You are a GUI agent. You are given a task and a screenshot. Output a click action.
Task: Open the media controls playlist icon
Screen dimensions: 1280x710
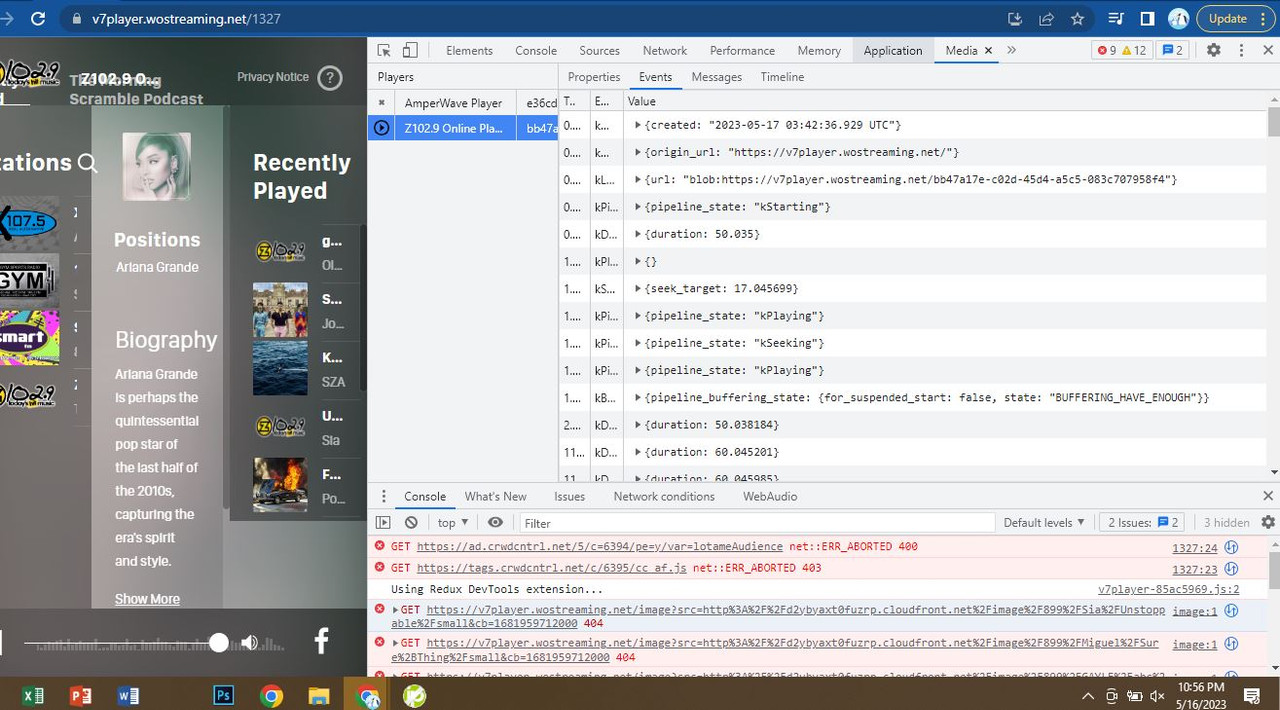[x=1116, y=18]
